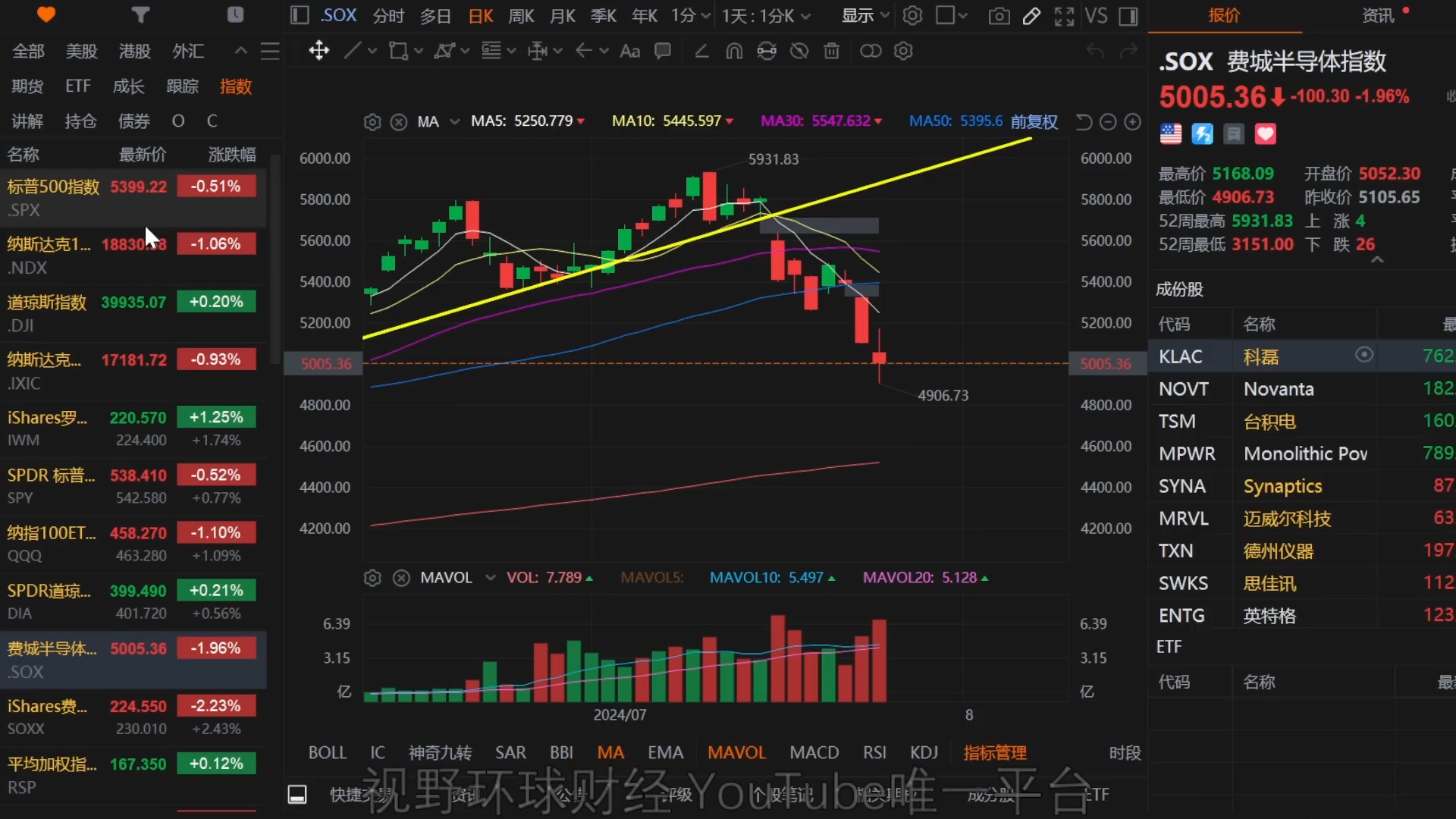Select the arrow annotation tool
This screenshot has width=1456, height=819.
tap(583, 51)
